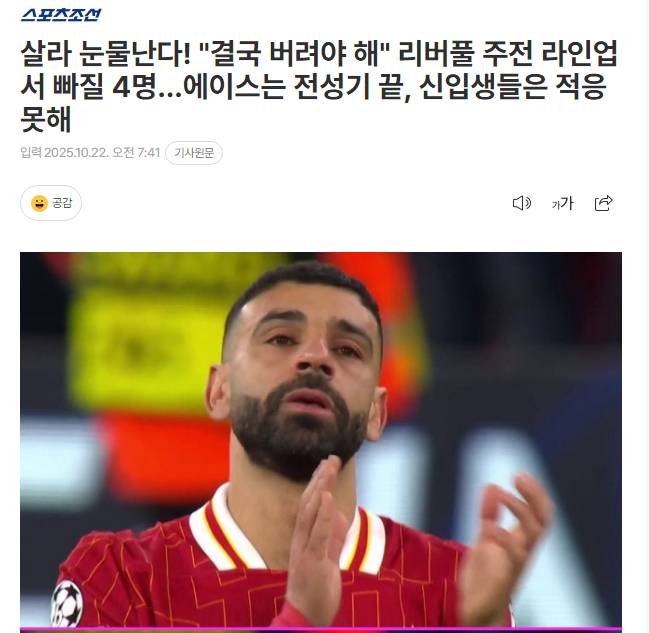The image size is (649, 633).
Task: Open font size 가가 setting
Action: click(562, 203)
